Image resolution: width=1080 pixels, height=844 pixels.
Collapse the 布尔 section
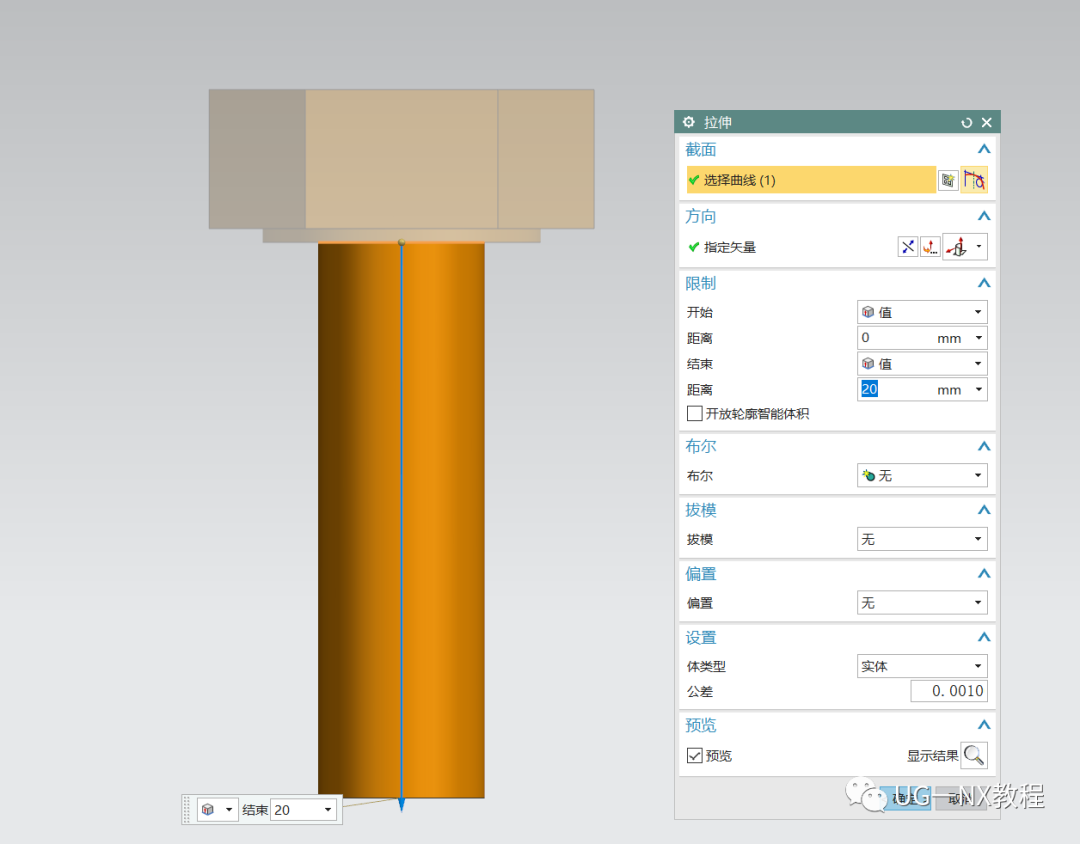tap(984, 446)
